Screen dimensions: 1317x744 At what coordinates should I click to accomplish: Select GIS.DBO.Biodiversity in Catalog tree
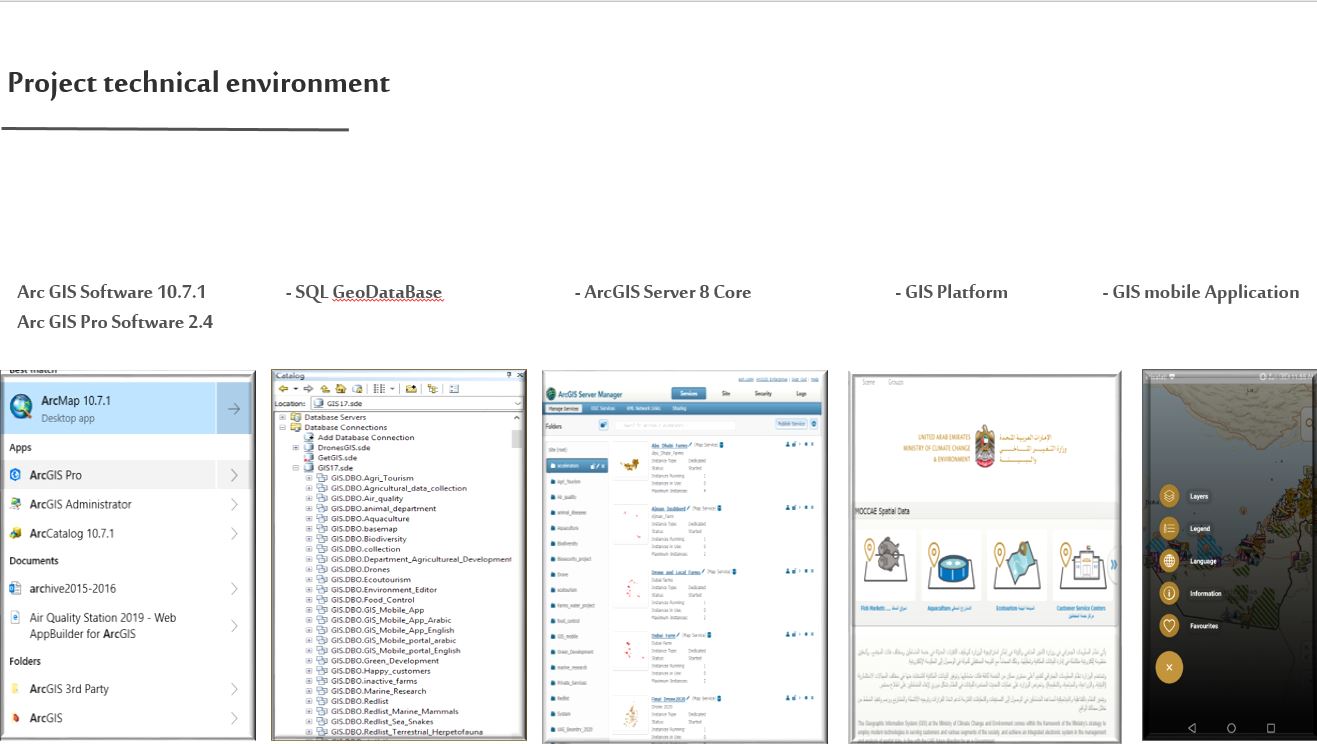point(369,539)
